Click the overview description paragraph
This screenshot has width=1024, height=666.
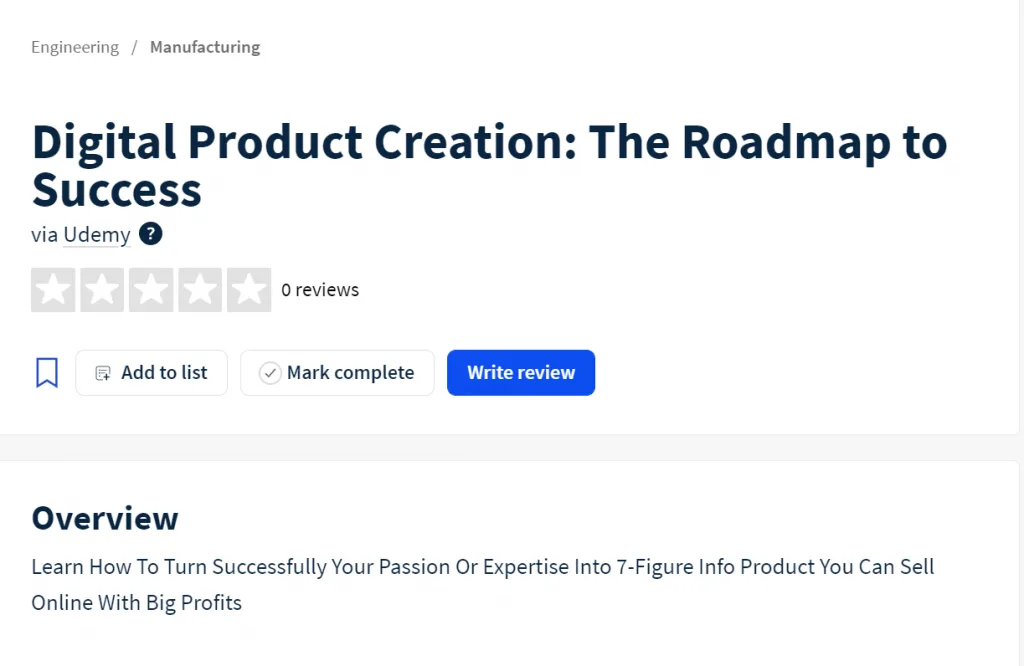coord(483,584)
